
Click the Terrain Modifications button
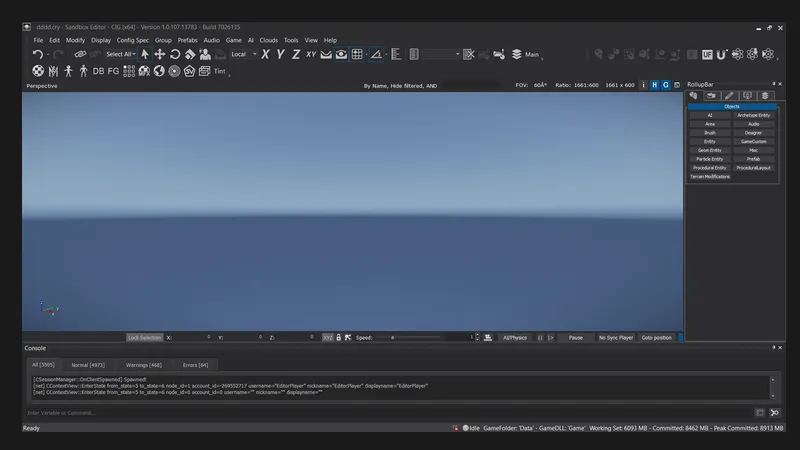point(710,177)
